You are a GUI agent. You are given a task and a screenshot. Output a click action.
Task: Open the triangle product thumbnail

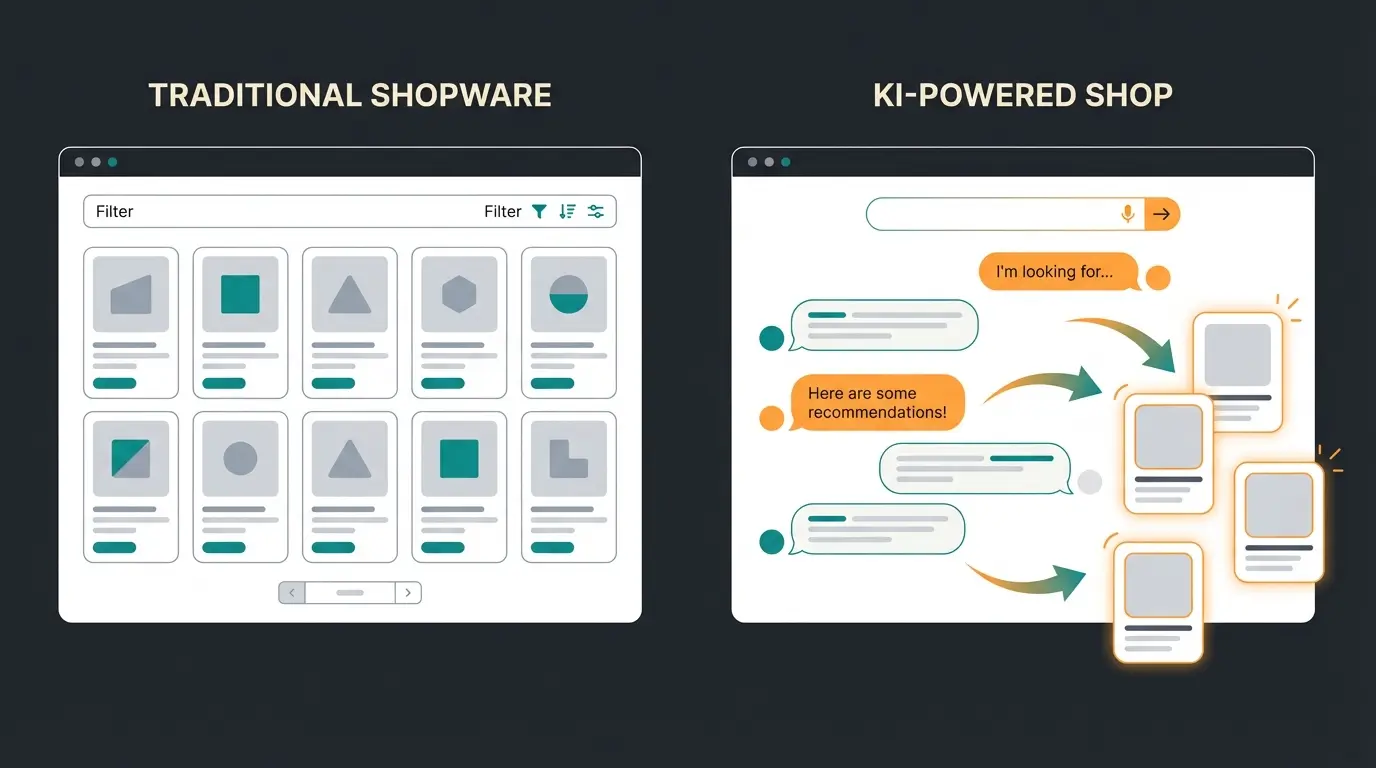(349, 290)
